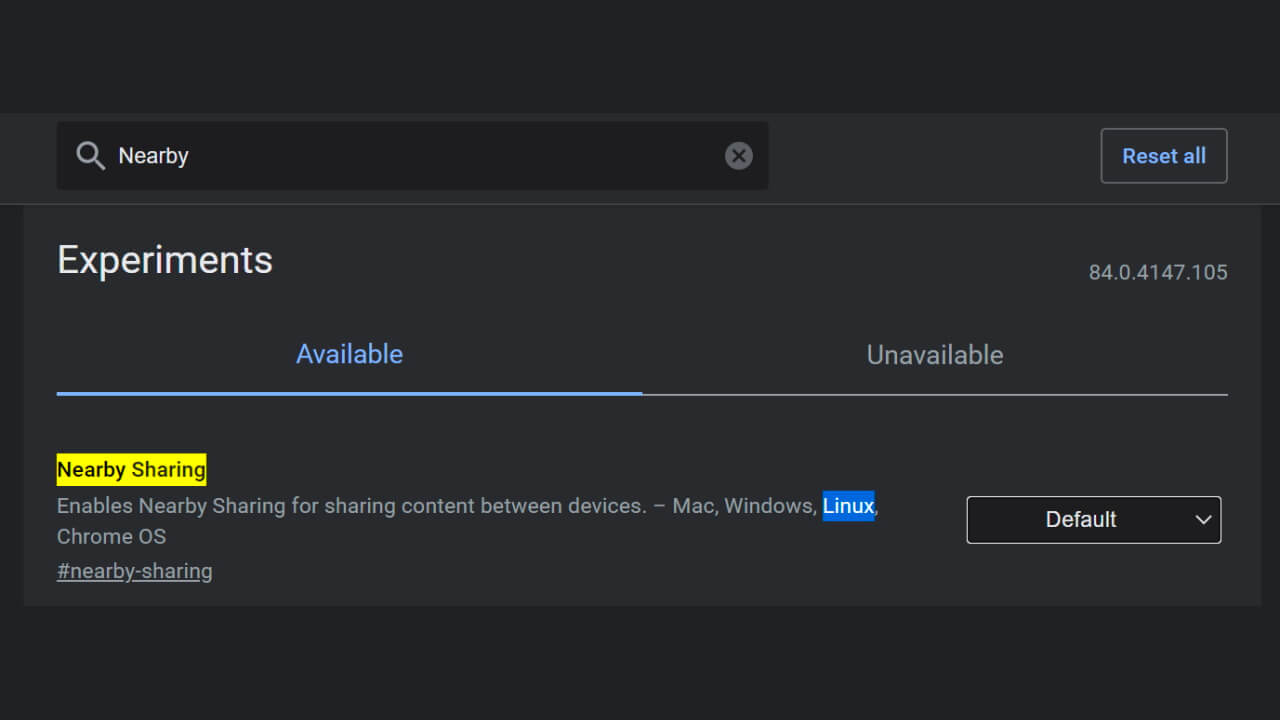Click the selected word Linux
The image size is (1280, 720).
[x=848, y=506]
